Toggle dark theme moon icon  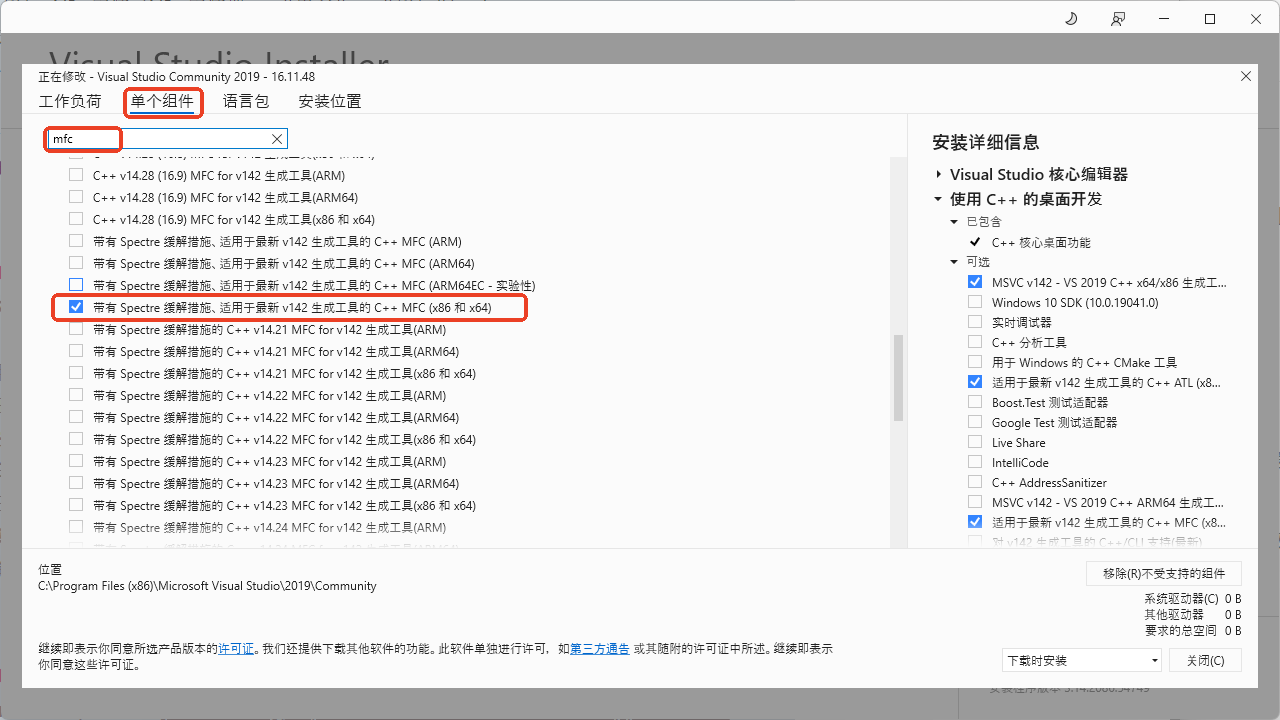click(1071, 19)
